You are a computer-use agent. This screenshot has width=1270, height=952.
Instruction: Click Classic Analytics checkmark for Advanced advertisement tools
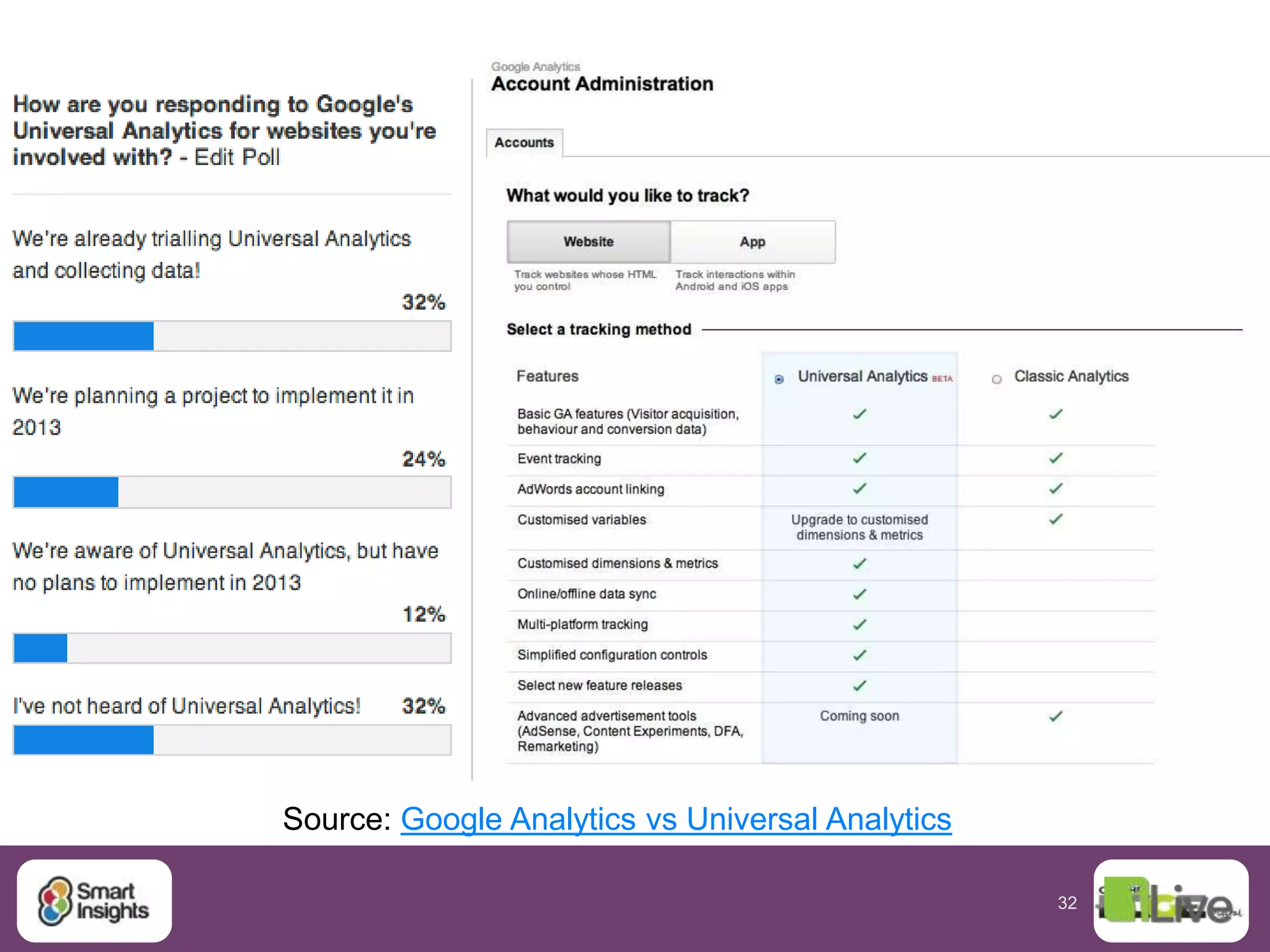pos(1056,716)
